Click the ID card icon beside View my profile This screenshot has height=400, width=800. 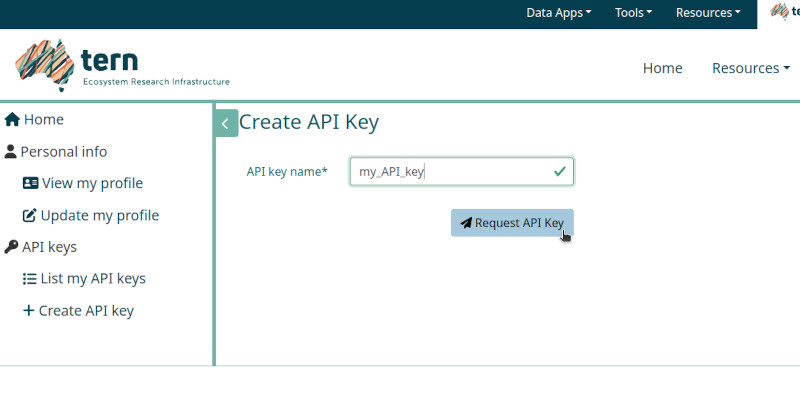pos(31,183)
